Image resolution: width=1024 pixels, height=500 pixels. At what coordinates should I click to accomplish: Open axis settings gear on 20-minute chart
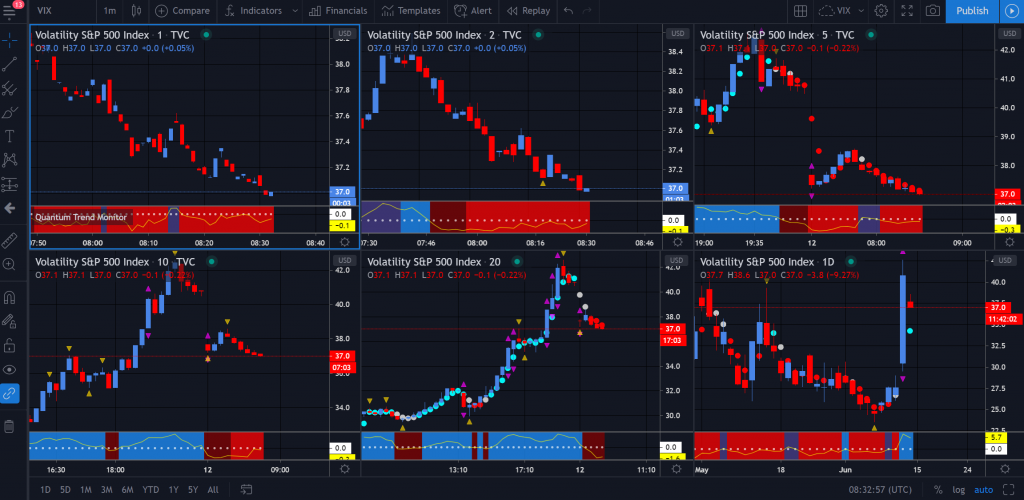[x=677, y=469]
